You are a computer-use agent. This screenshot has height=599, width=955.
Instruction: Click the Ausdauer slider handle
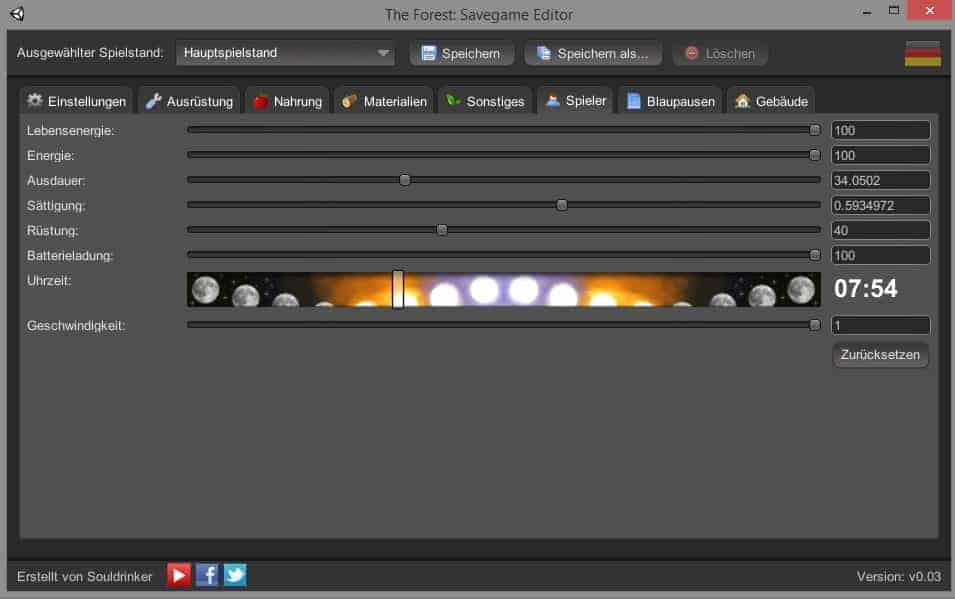pos(405,180)
